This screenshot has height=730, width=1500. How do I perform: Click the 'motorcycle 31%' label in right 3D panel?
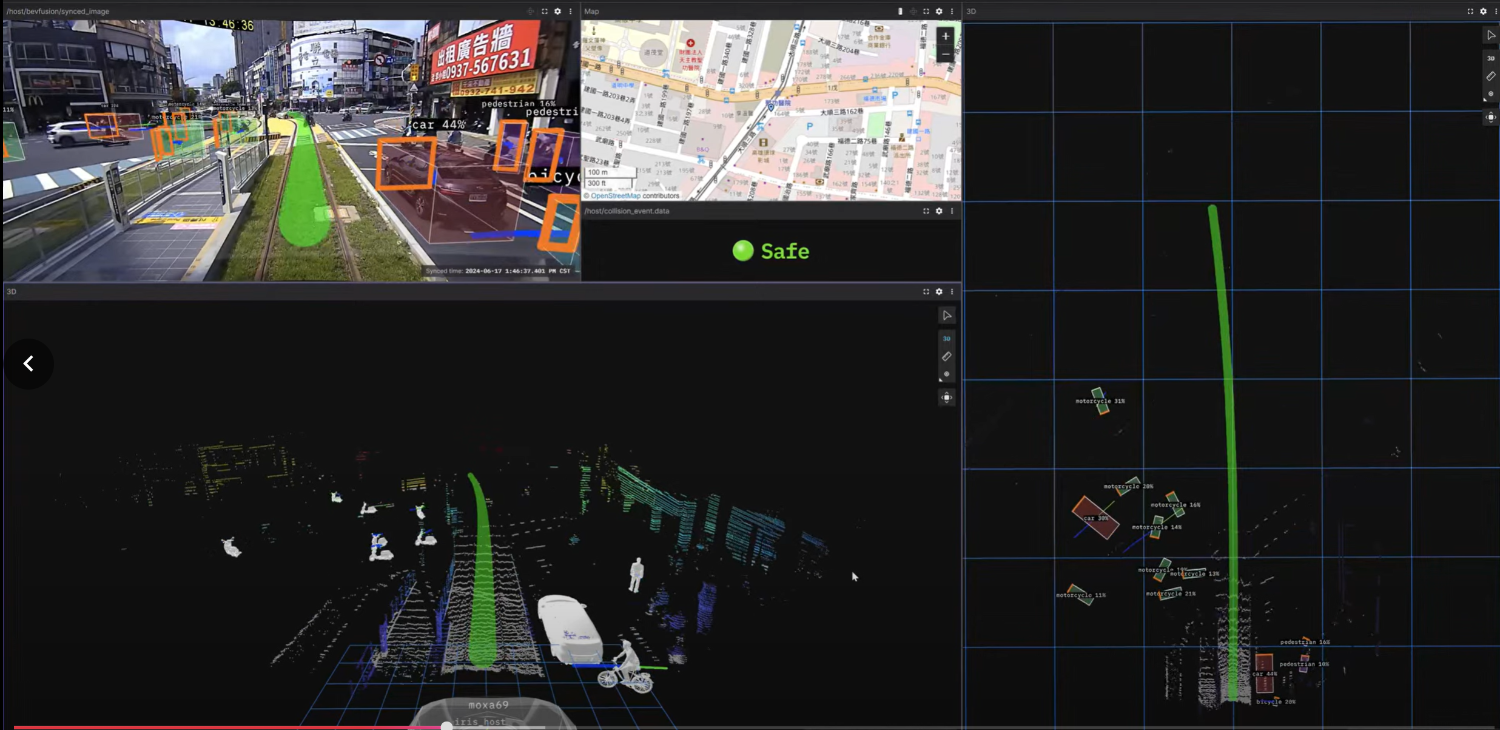(x=1100, y=401)
